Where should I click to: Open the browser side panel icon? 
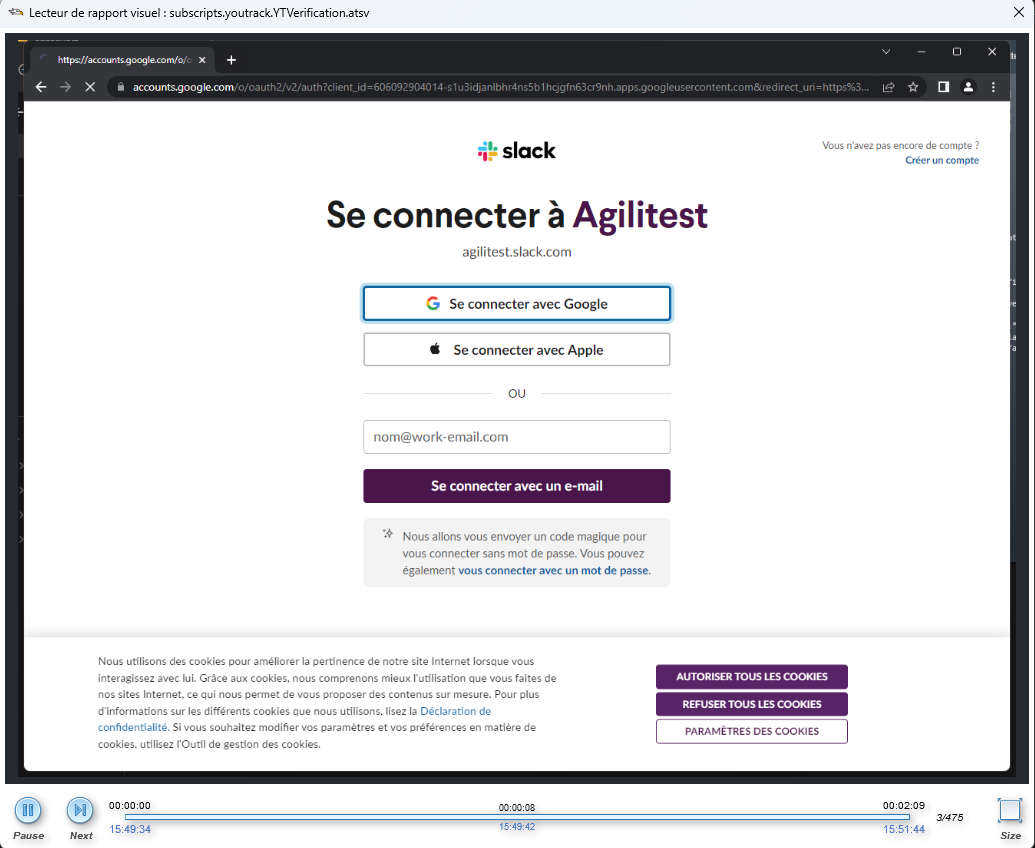pos(943,87)
